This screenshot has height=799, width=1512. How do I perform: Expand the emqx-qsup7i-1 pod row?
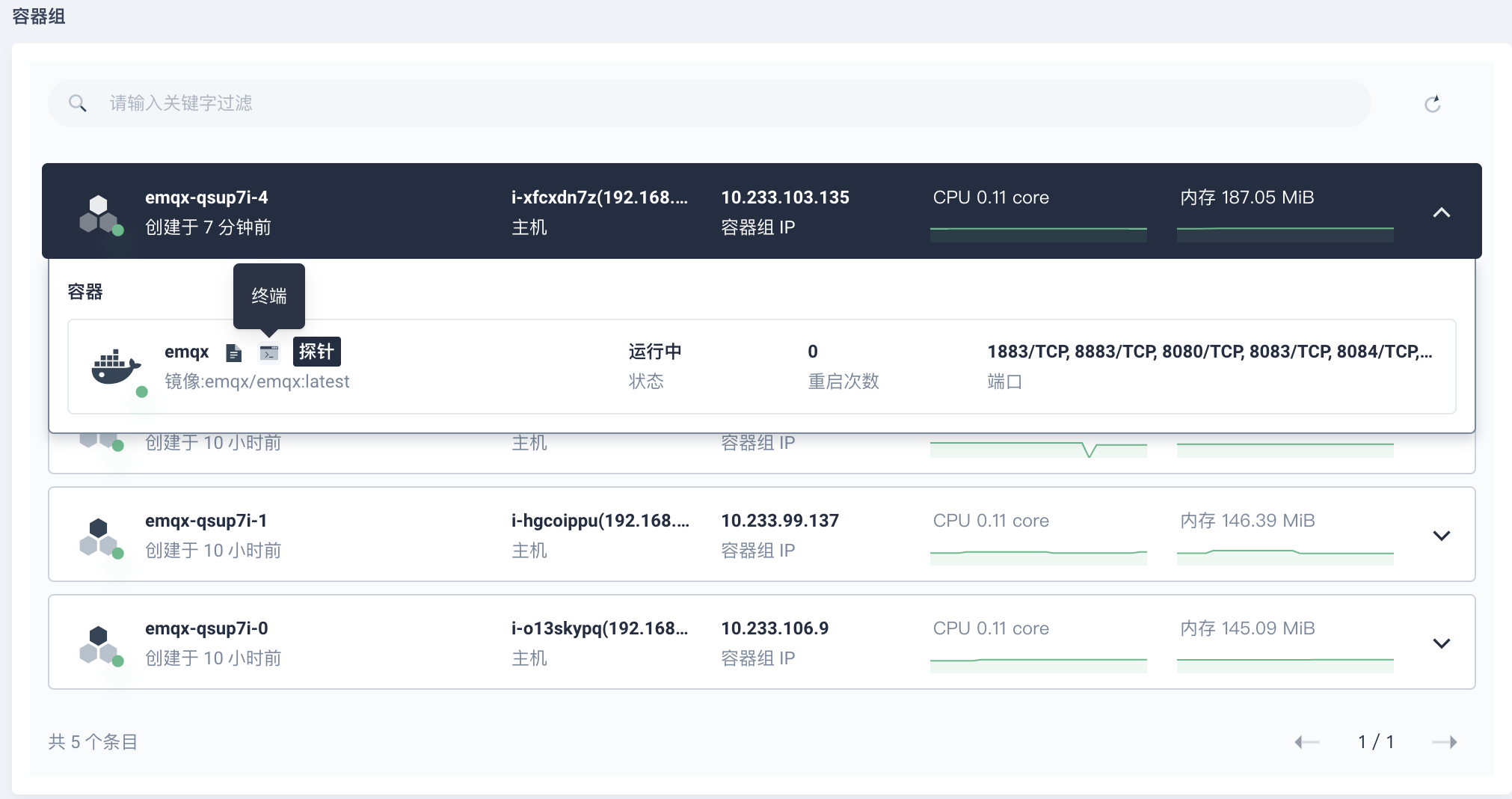1442,536
